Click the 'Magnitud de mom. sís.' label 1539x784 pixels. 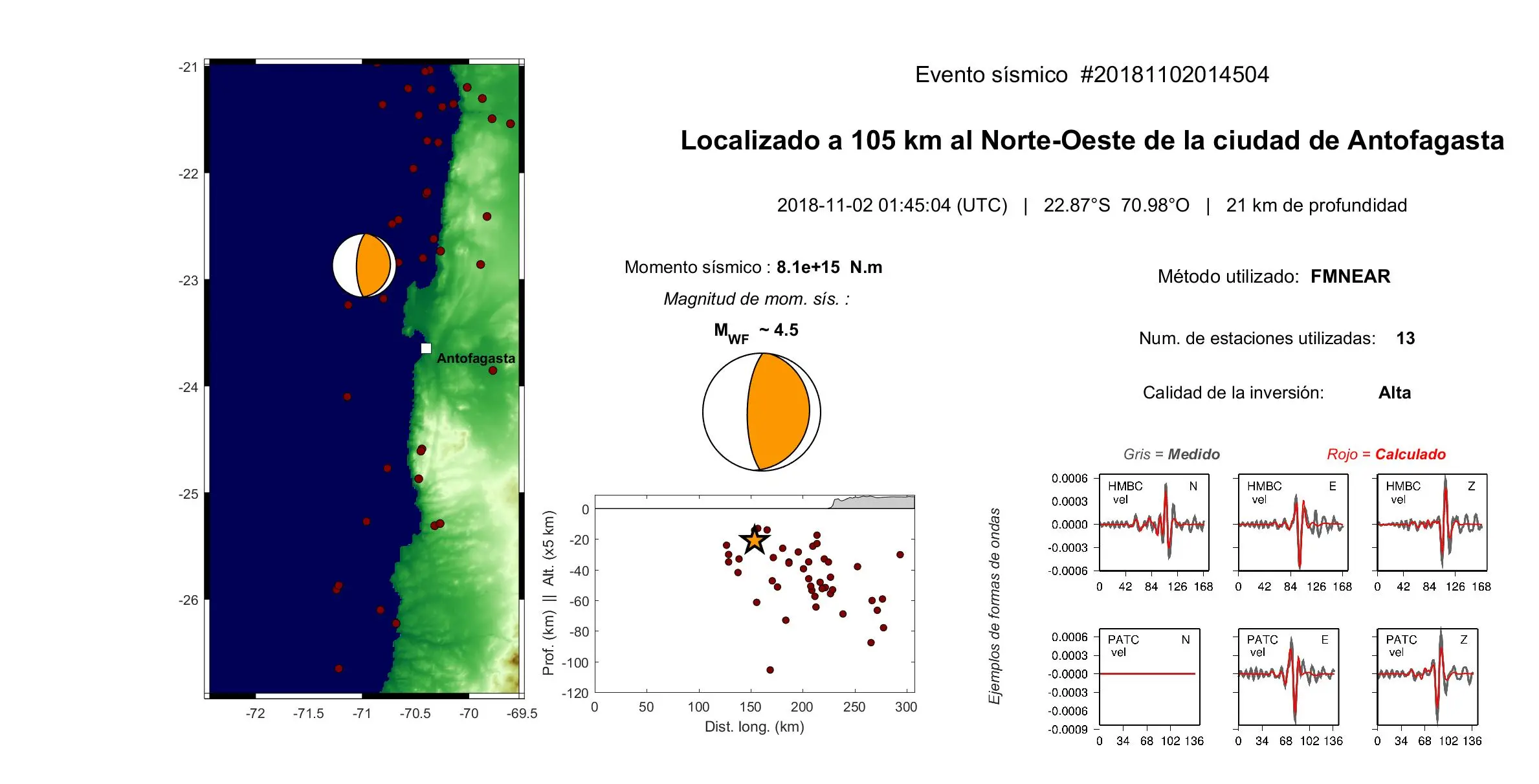click(x=757, y=299)
